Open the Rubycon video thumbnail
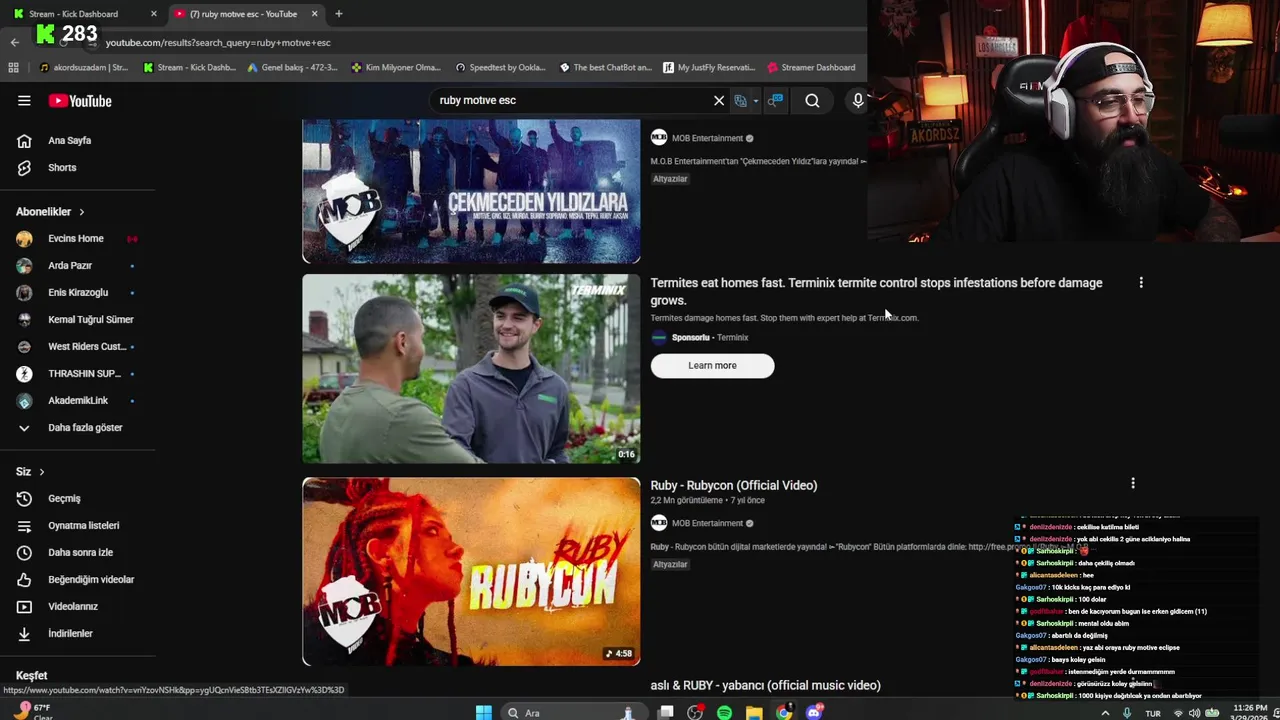Image resolution: width=1280 pixels, height=720 pixels. 471,572
